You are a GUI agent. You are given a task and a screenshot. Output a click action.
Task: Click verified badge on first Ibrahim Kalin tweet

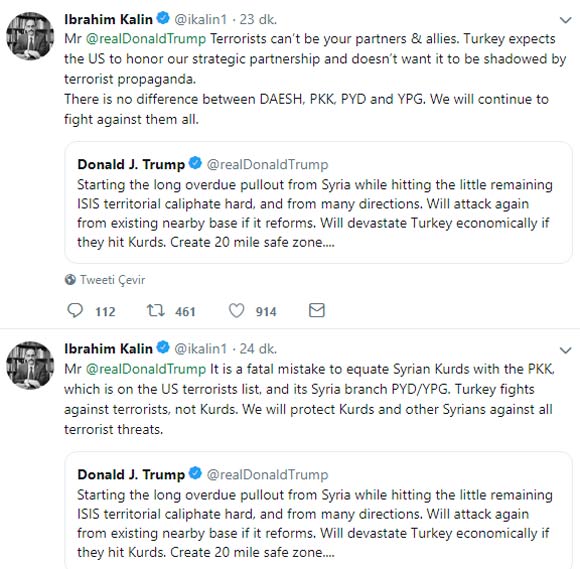[x=163, y=18]
